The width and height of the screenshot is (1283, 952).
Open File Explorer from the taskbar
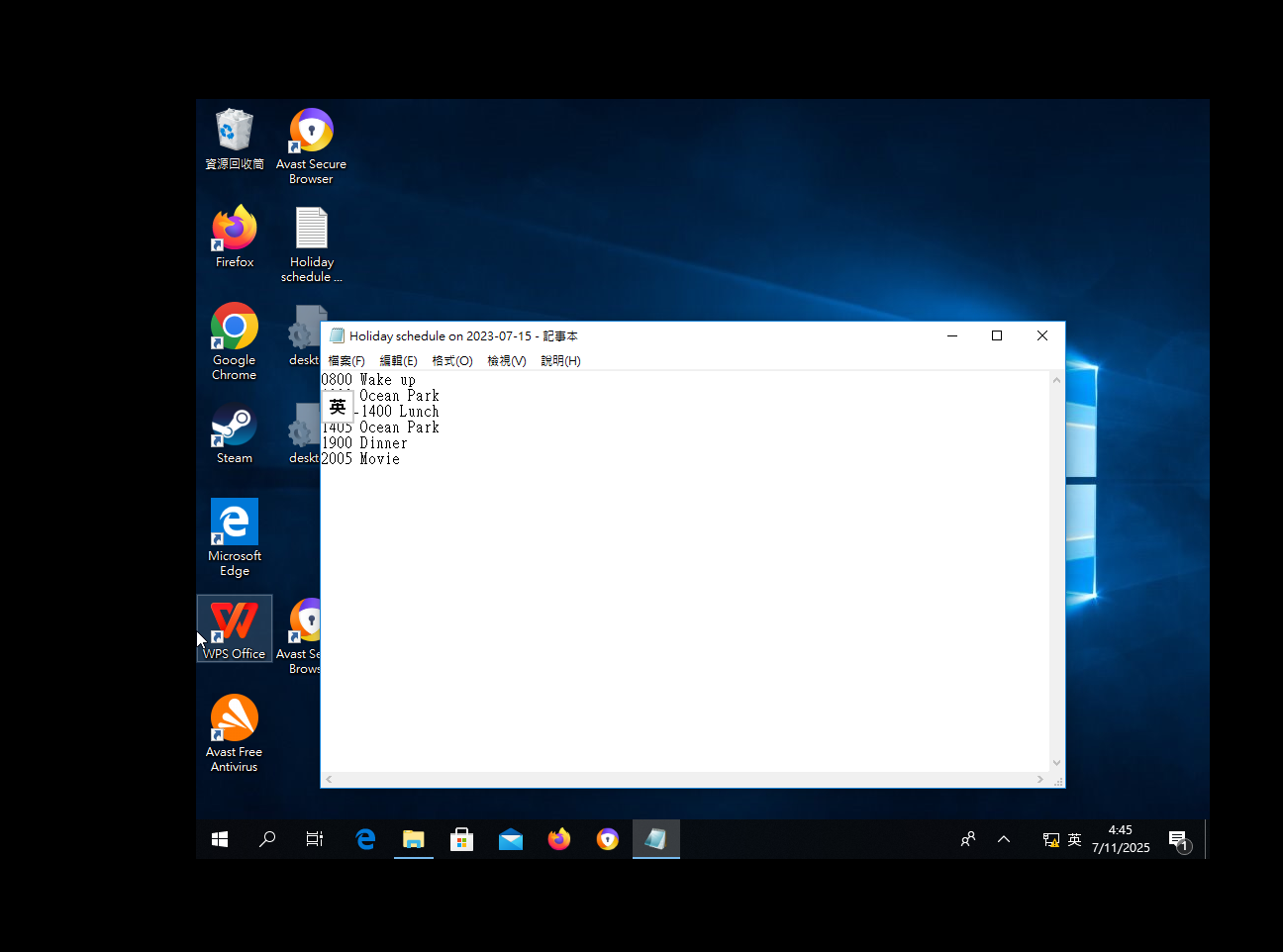[414, 839]
